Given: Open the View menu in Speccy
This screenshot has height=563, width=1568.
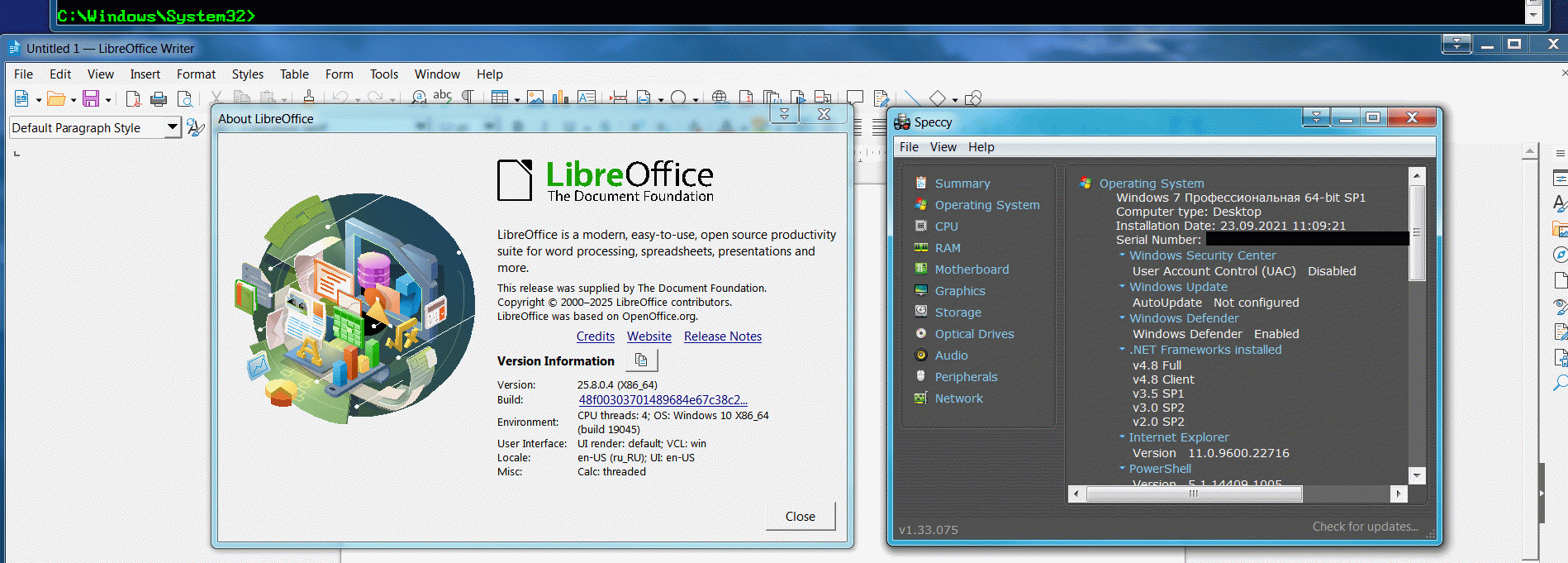Looking at the screenshot, I should (x=943, y=147).
